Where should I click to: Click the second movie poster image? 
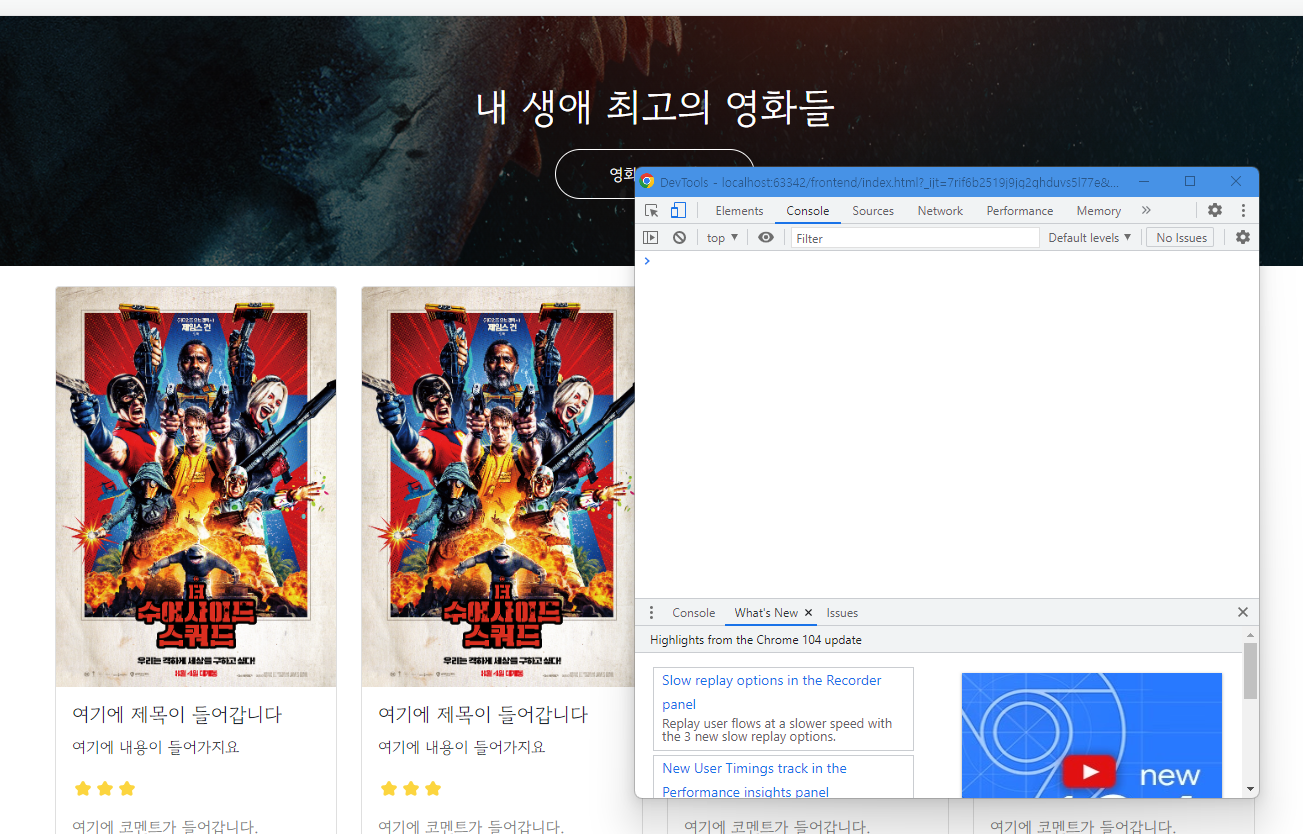[498, 487]
